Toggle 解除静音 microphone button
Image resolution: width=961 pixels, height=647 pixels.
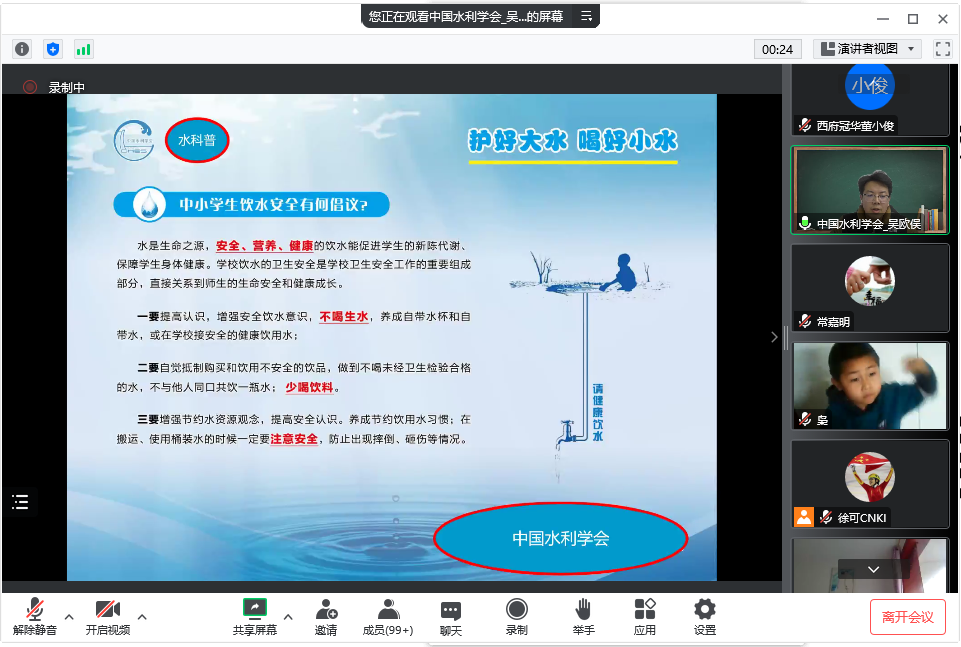35,616
